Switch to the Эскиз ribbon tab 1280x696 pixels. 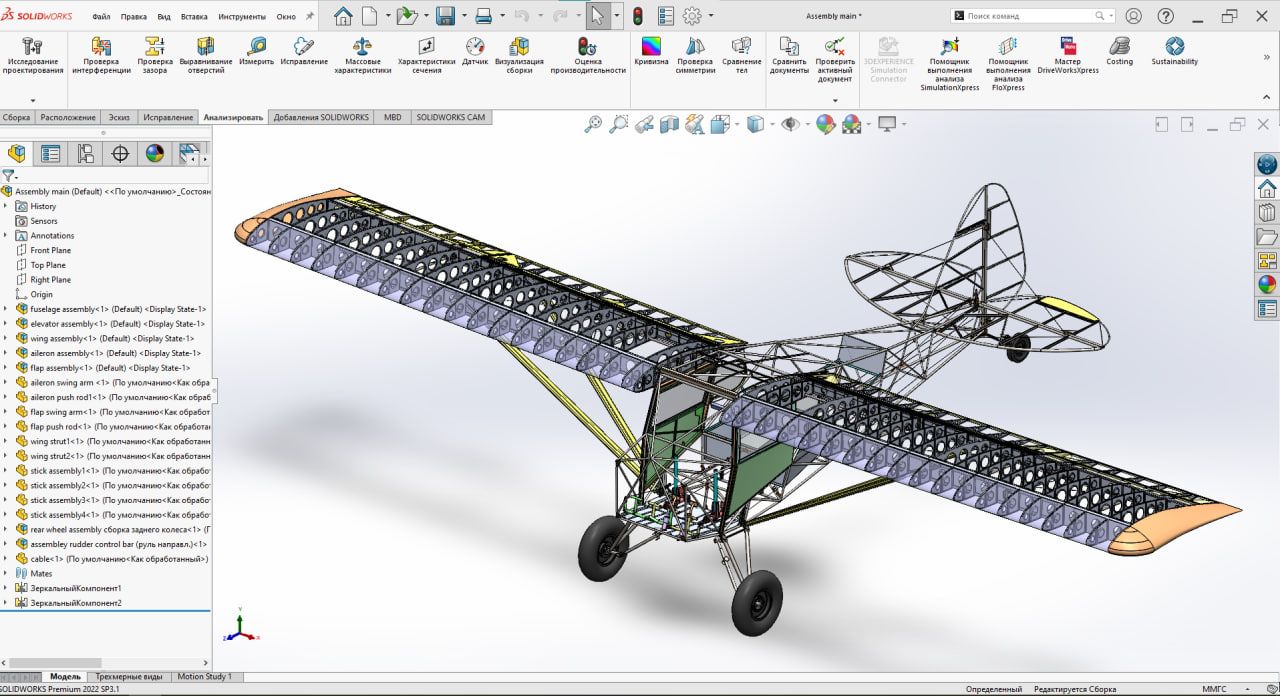119,117
